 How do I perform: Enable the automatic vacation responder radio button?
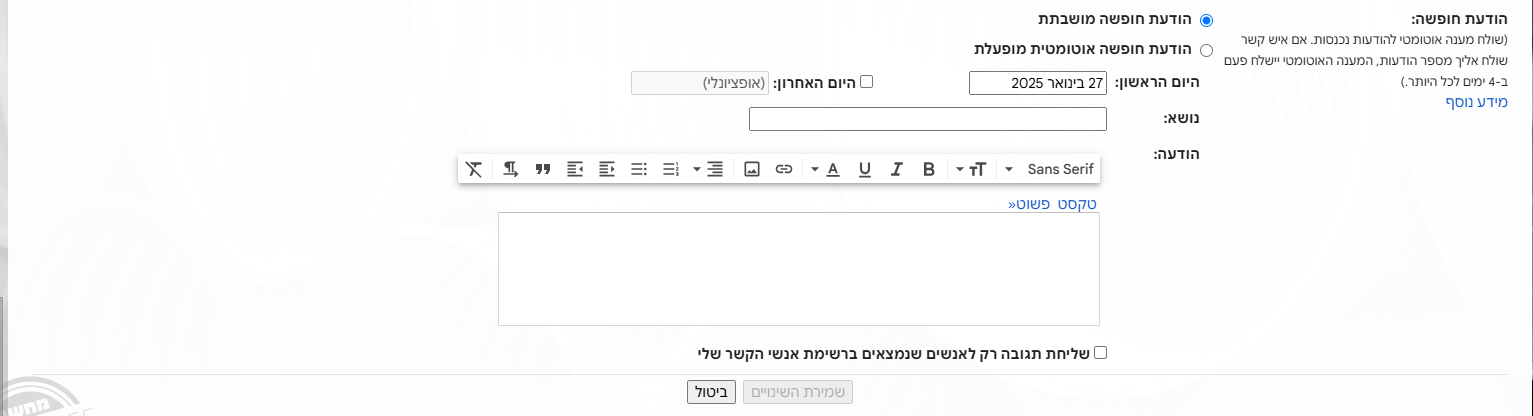pos(1206,50)
